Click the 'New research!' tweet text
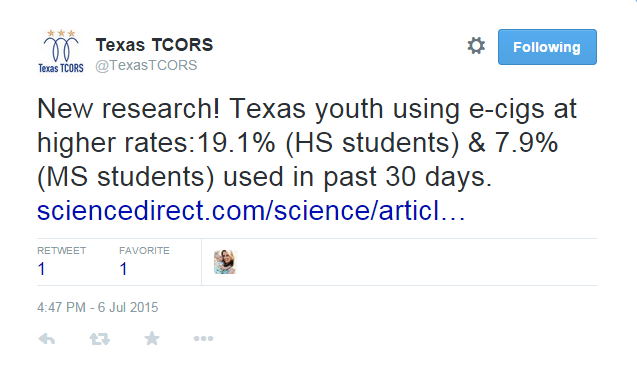Viewport: 637px width, 379px height. pos(129,109)
